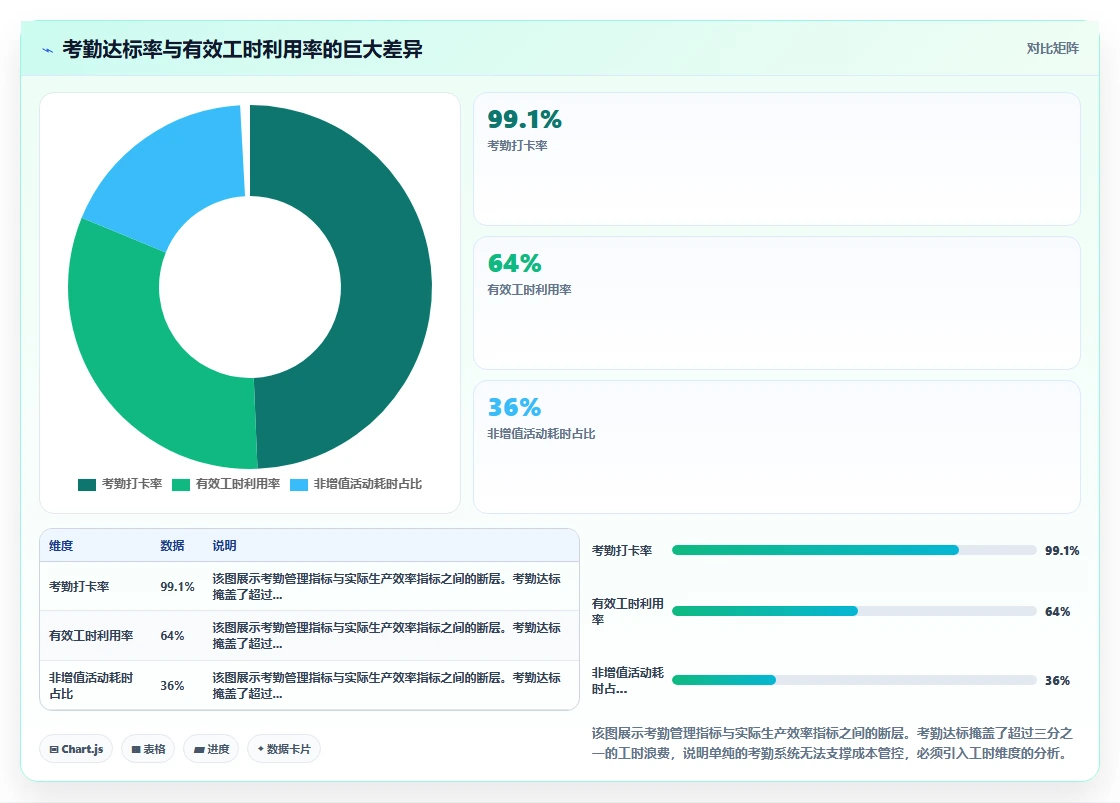Click the 进度 tag chip
Screen dimensions: 1120x803
click(211, 749)
